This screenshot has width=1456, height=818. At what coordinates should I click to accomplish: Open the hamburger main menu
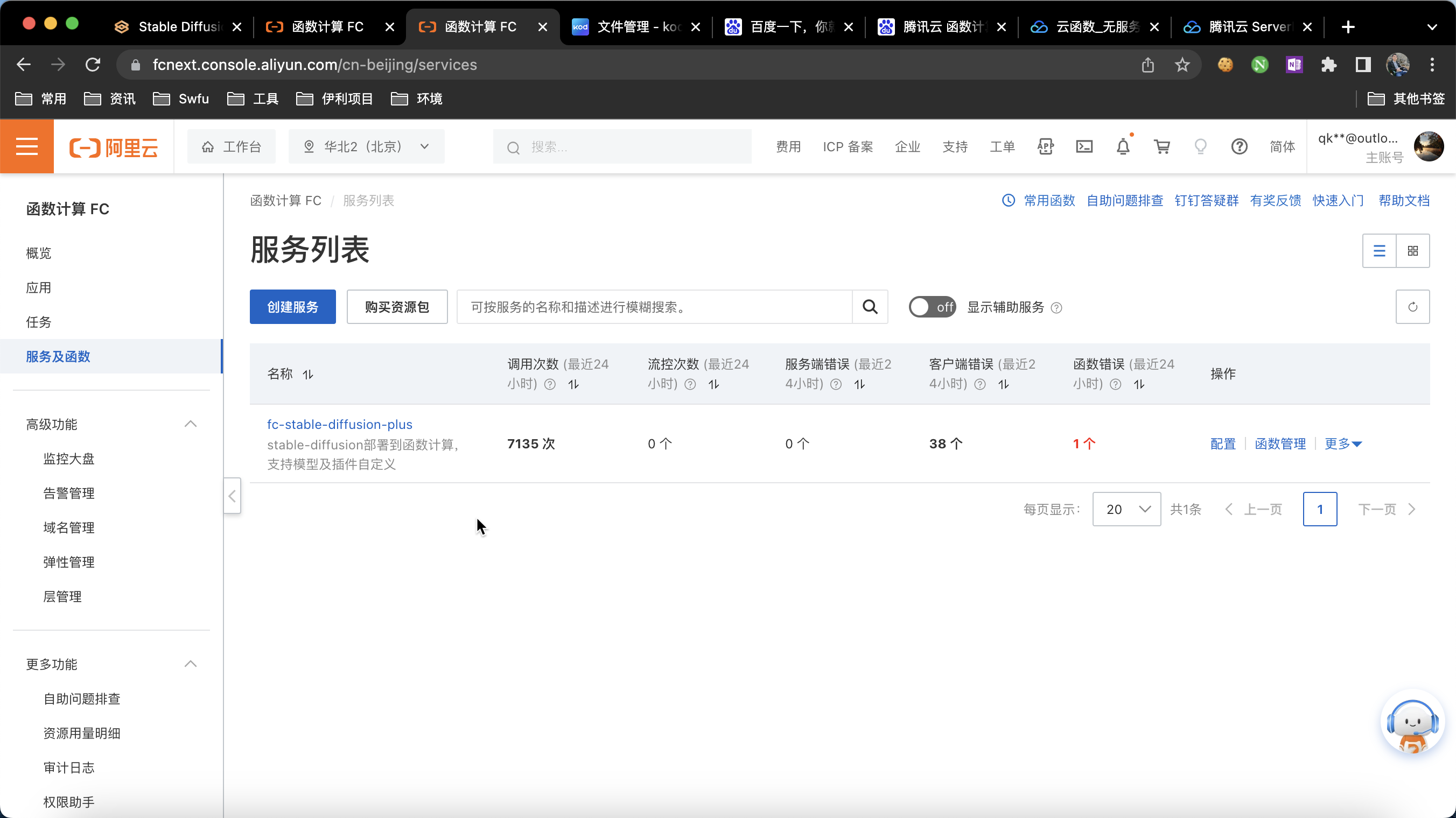[26, 147]
